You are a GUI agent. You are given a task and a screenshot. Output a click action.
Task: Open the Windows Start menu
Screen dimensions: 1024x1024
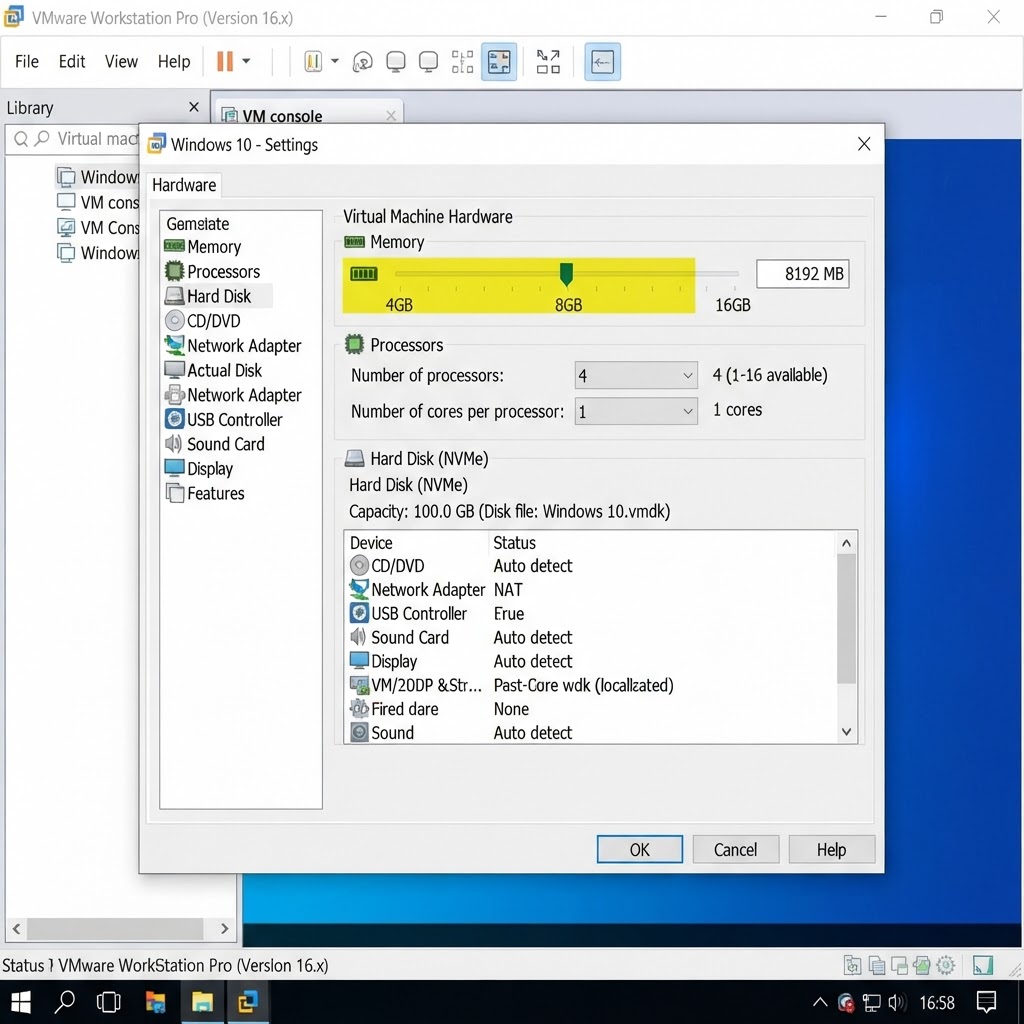20,1002
